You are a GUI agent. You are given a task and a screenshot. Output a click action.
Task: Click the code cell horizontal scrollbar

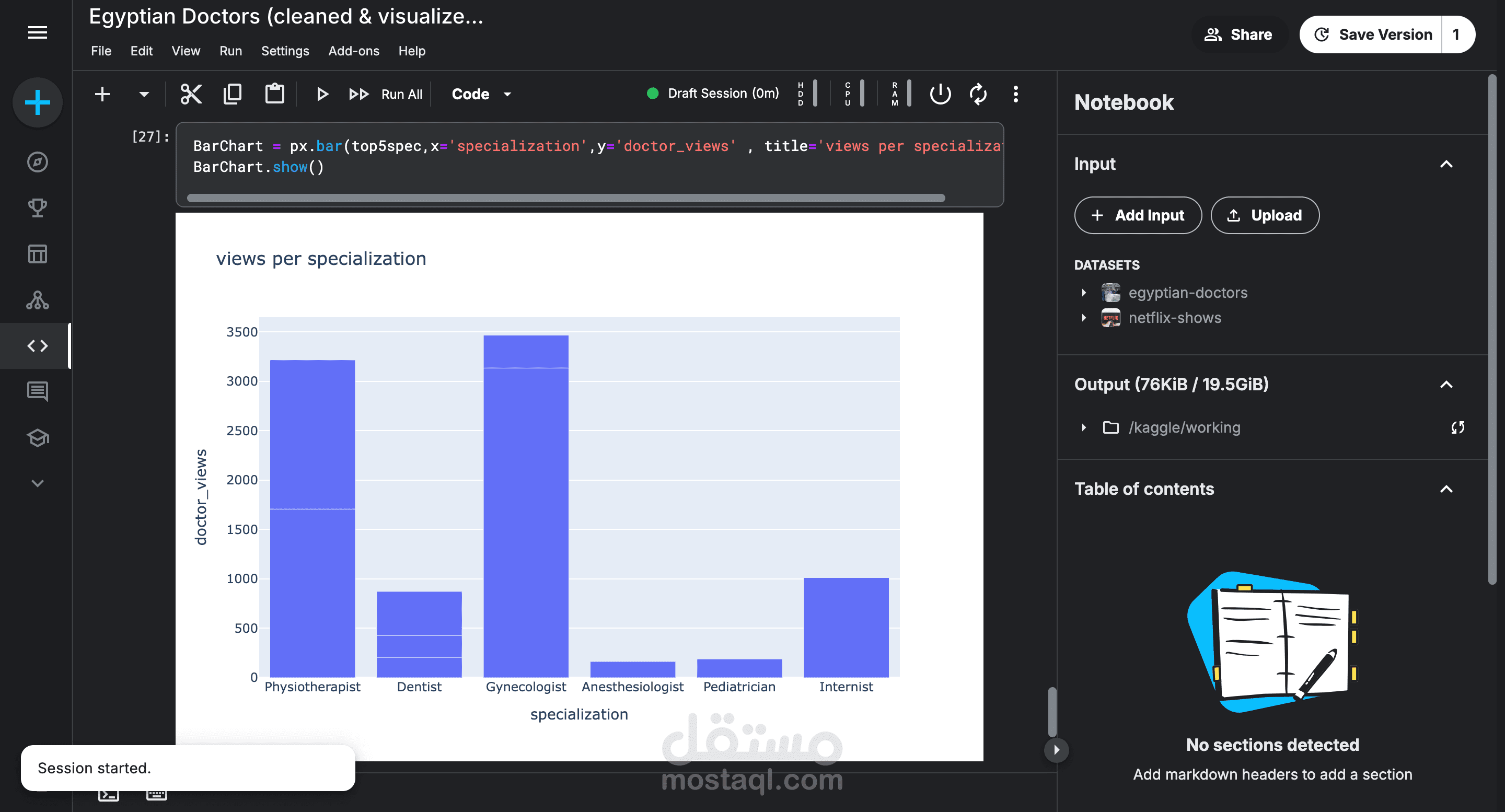coord(565,198)
